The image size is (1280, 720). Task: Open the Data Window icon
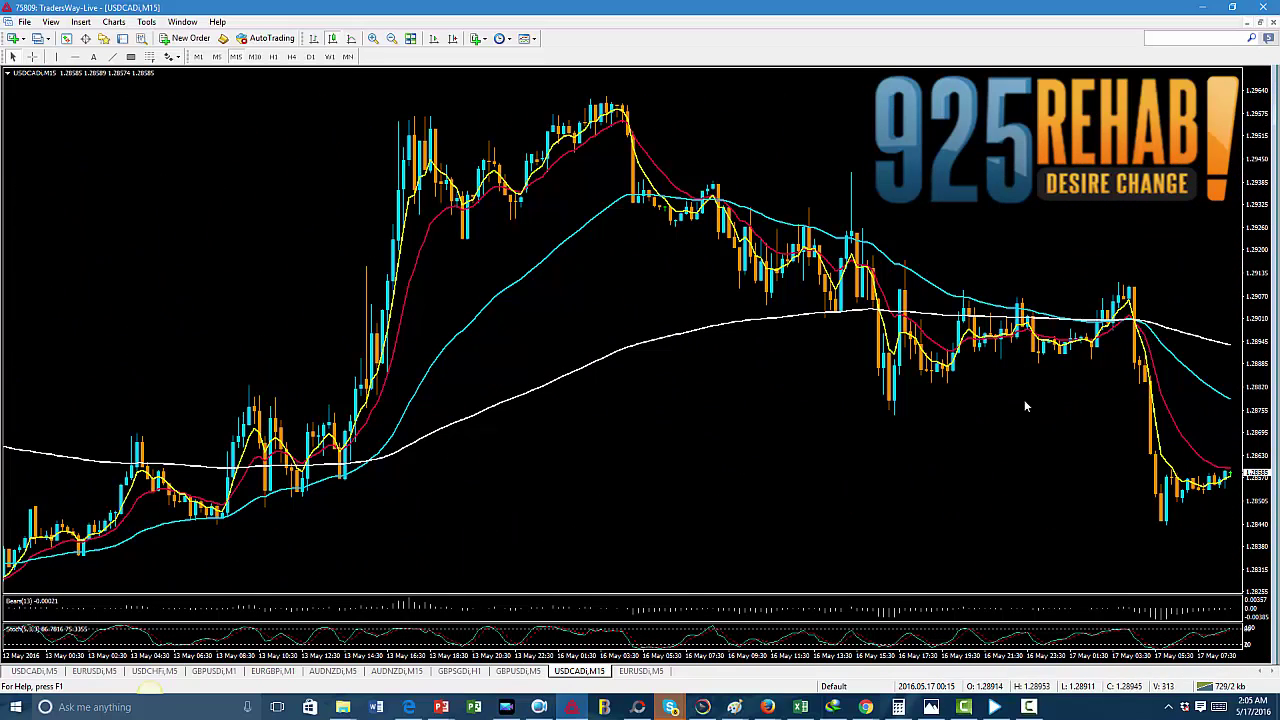click(85, 39)
